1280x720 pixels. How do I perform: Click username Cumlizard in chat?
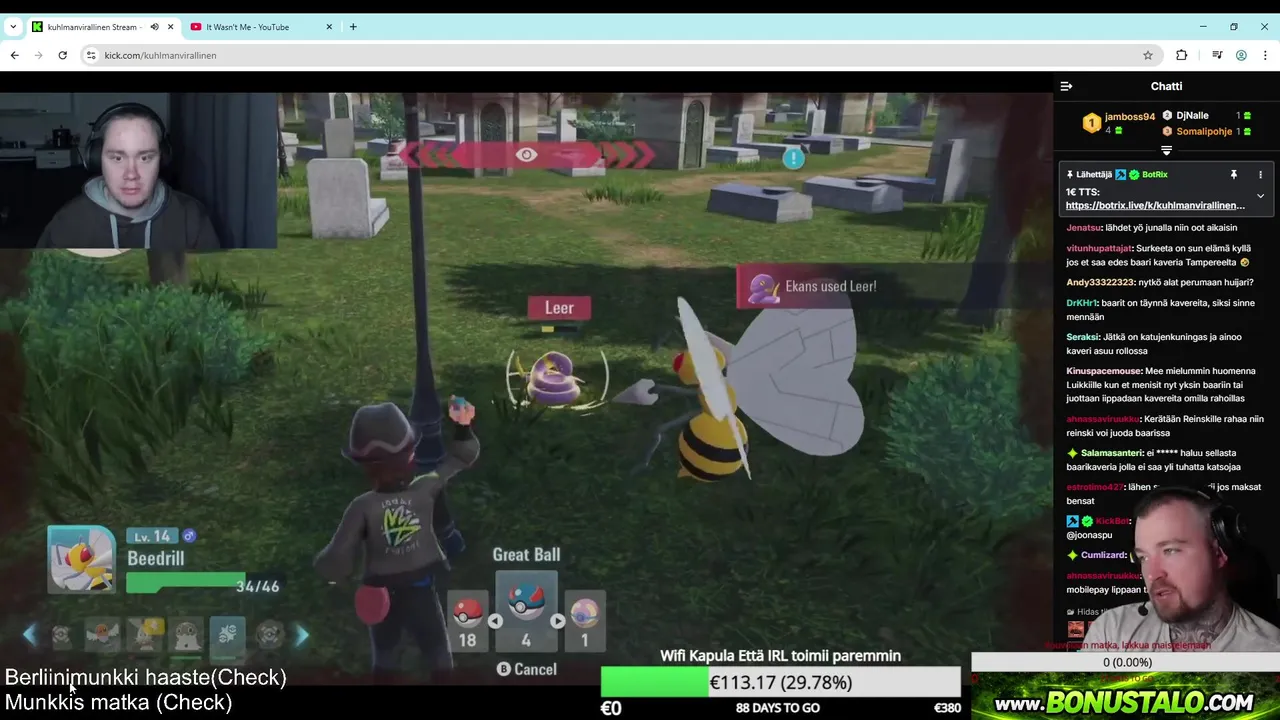click(1103, 555)
